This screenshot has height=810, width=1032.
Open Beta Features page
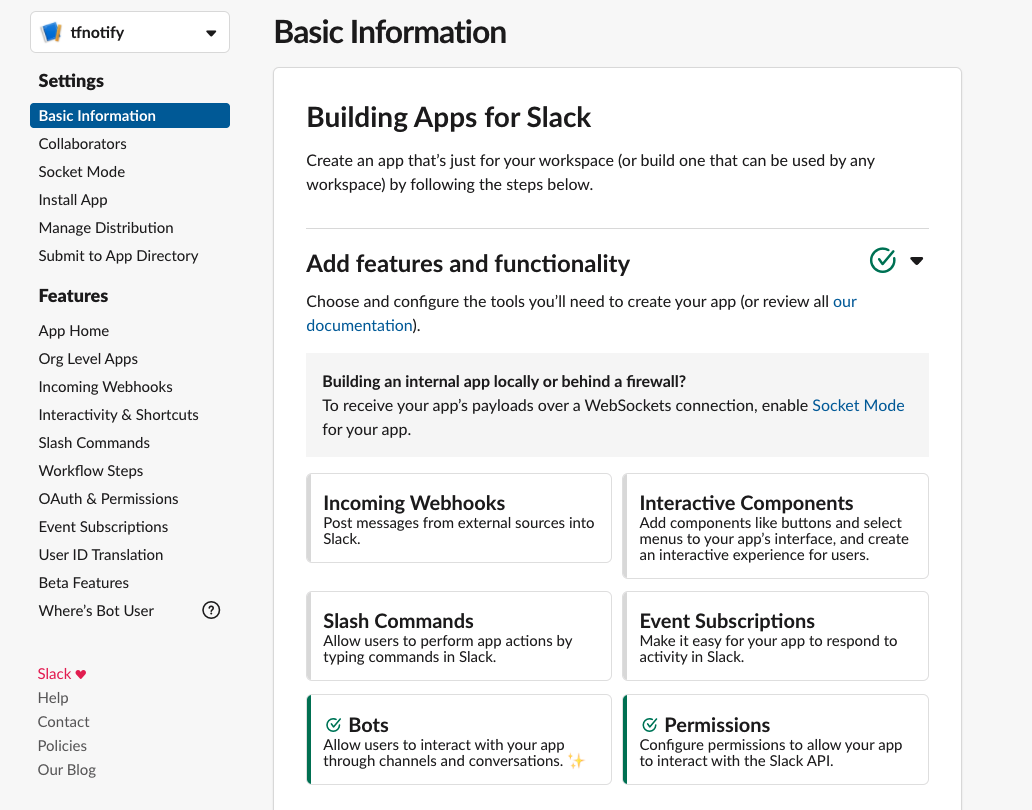(x=84, y=583)
